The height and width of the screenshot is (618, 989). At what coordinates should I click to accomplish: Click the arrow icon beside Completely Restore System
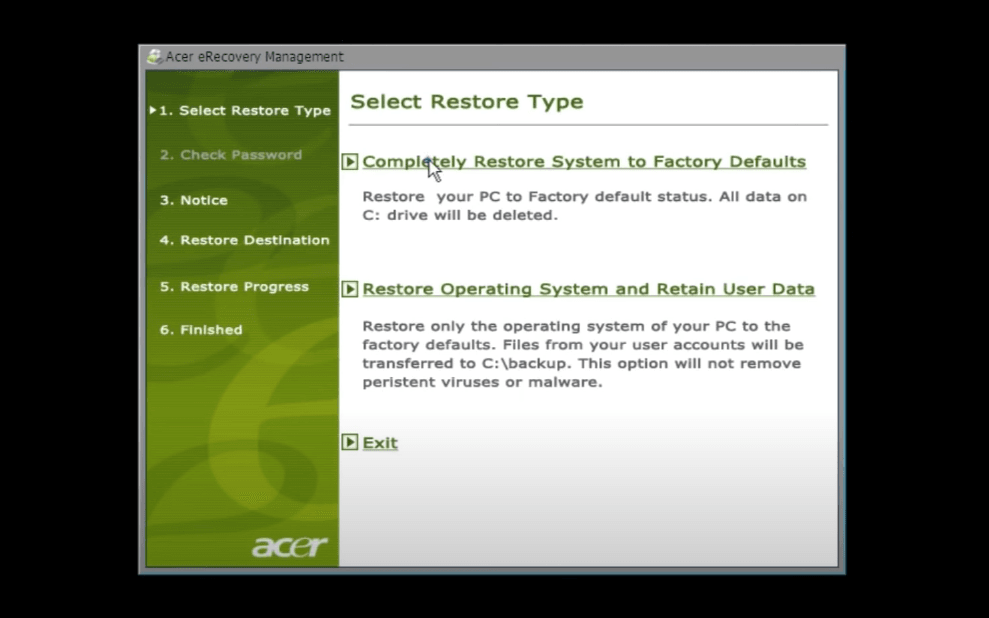point(350,162)
